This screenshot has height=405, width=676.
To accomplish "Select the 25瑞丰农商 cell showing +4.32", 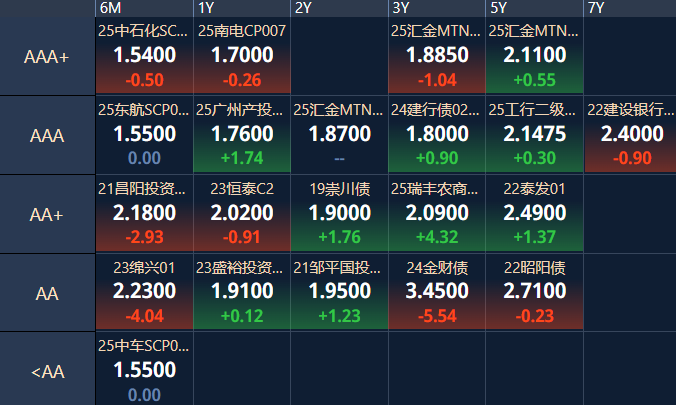I will 437,213.
